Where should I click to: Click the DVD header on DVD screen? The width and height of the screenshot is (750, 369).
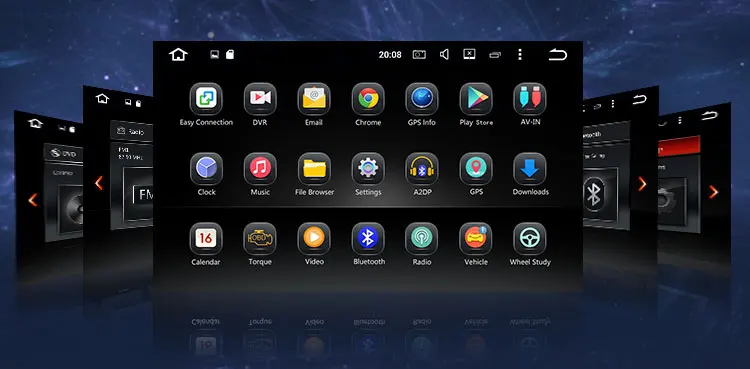(63, 154)
